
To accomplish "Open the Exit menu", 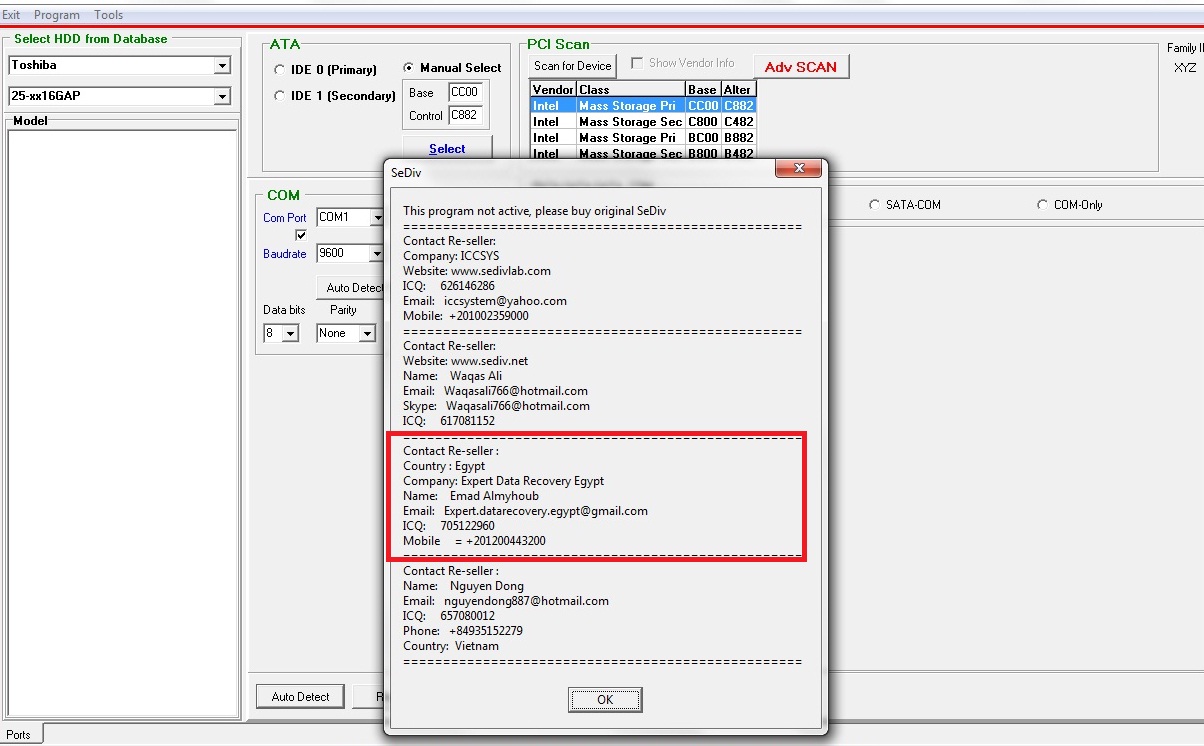I will tap(10, 15).
